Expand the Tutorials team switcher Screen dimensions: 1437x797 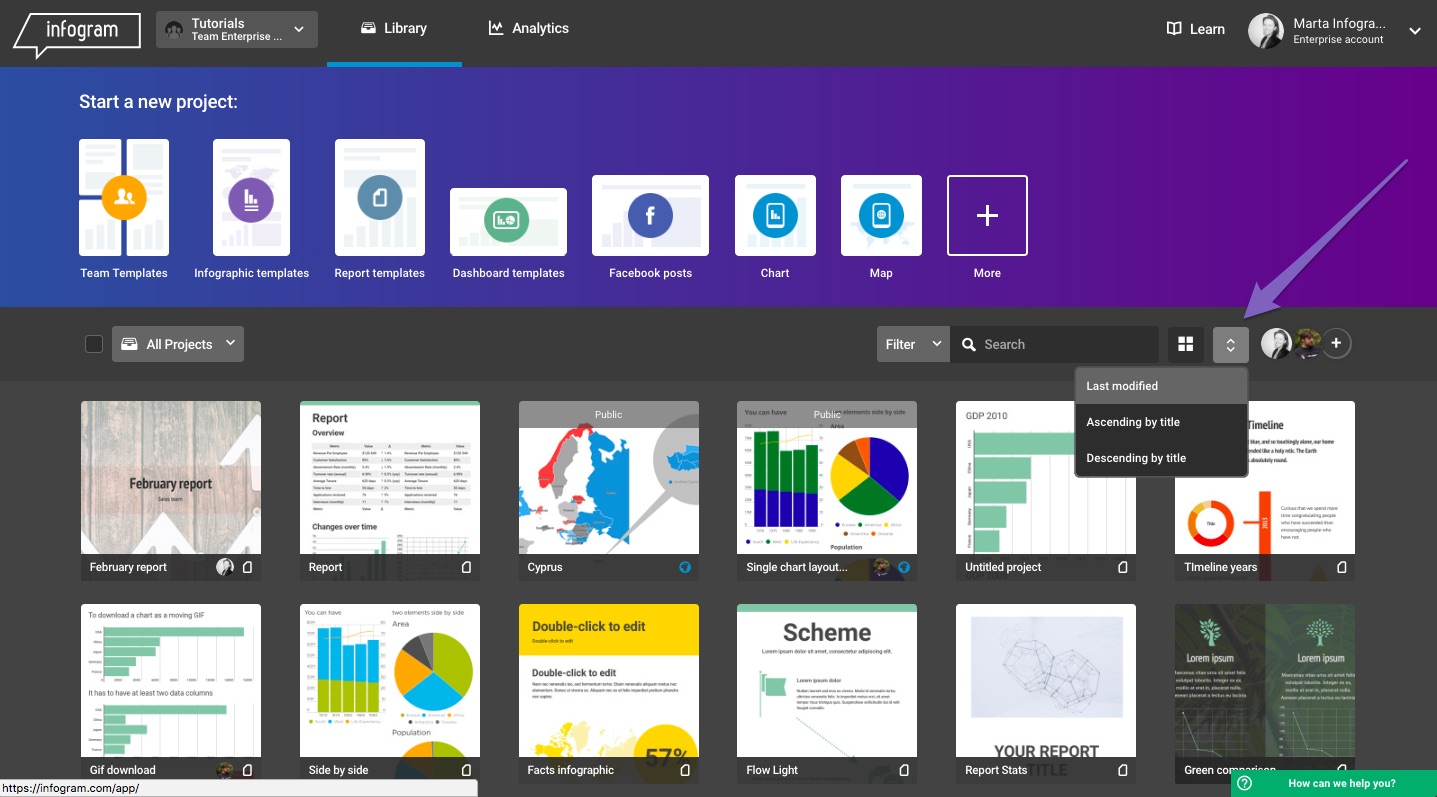point(237,30)
